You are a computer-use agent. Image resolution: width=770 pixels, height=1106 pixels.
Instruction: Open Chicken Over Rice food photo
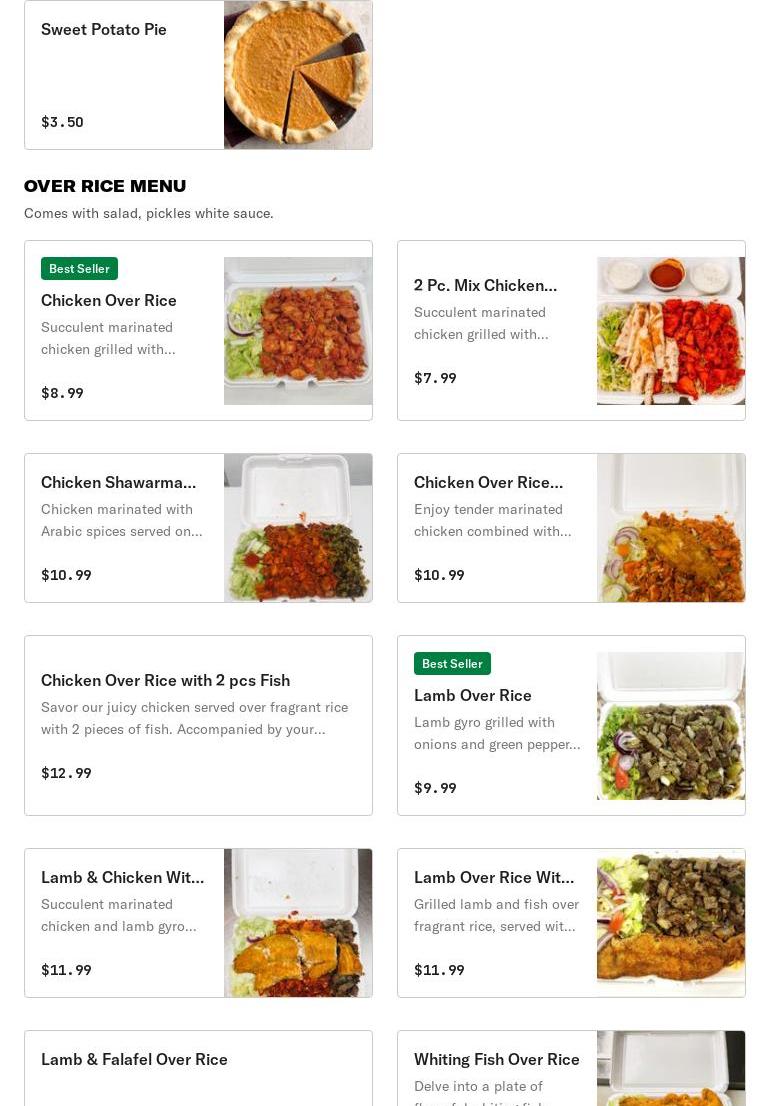point(298,331)
